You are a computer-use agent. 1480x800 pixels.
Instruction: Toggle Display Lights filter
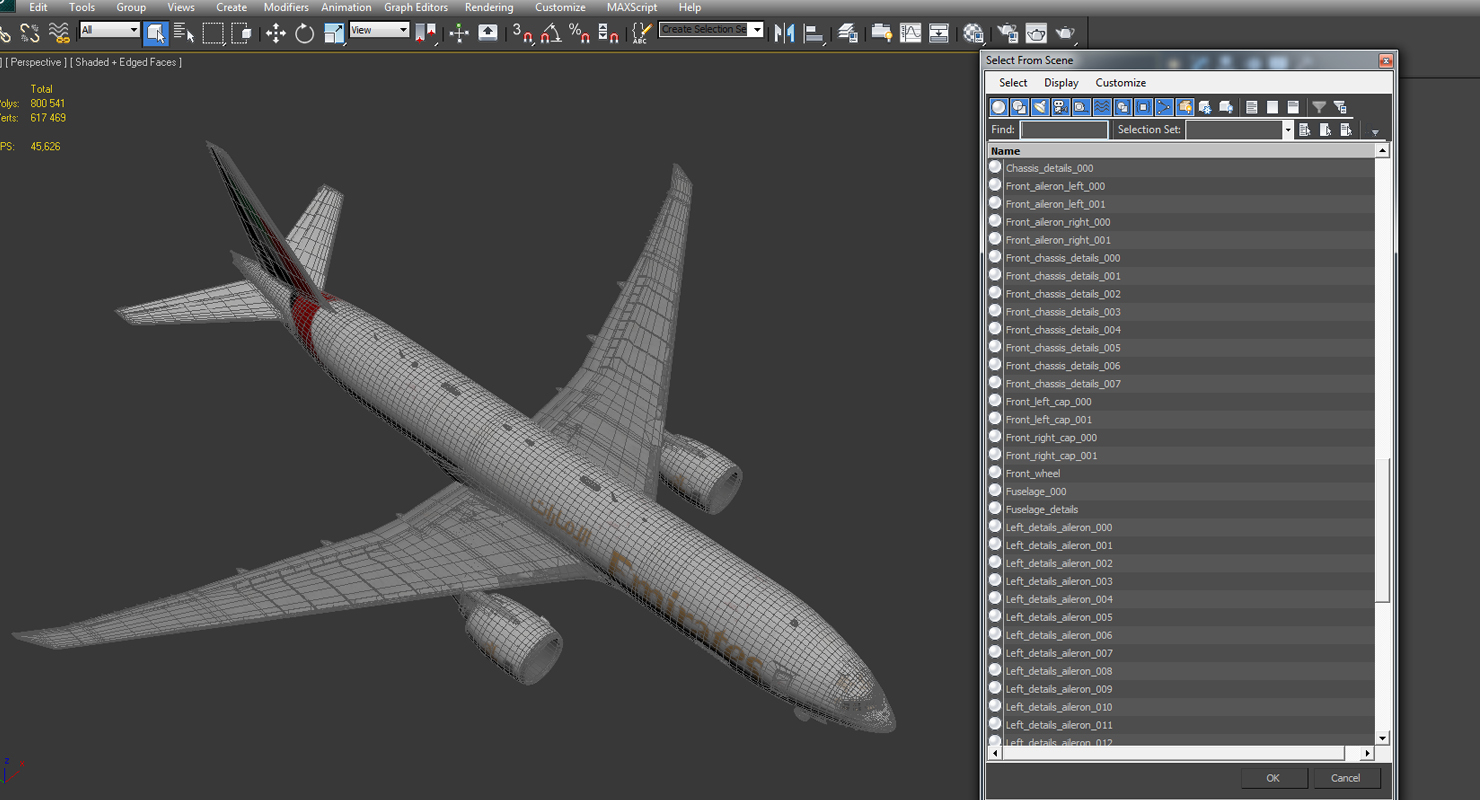point(1040,107)
